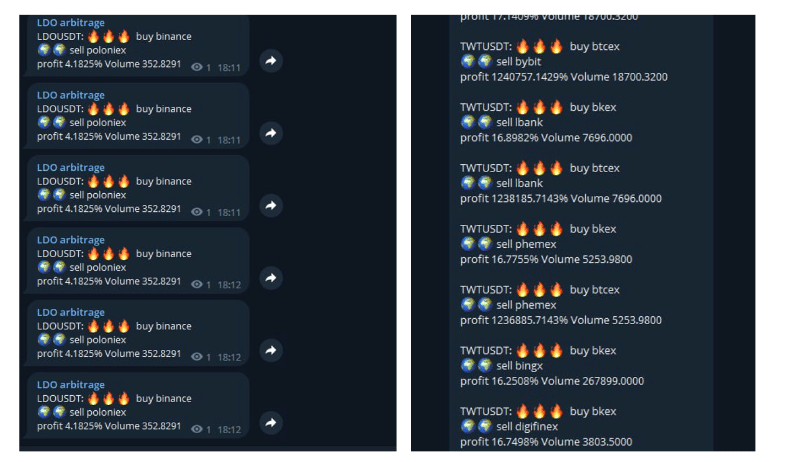The height and width of the screenshot is (462, 786).
Task: Click globe emojis beside sell bingx
Action: [476, 365]
